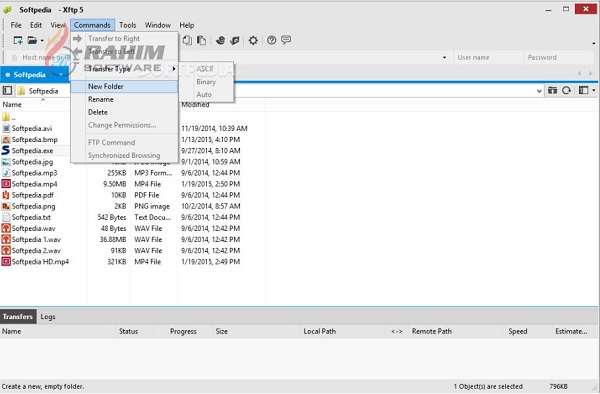The height and width of the screenshot is (394, 600).
Task: Open the Help menu
Action: point(187,25)
